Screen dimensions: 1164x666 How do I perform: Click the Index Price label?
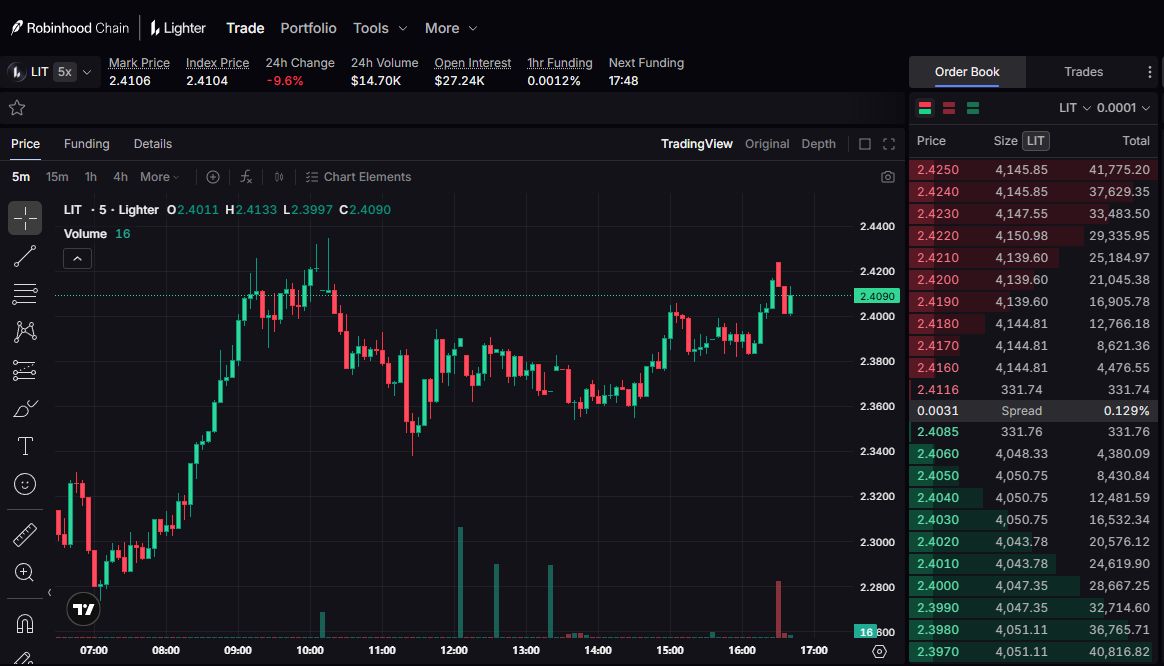(217, 63)
